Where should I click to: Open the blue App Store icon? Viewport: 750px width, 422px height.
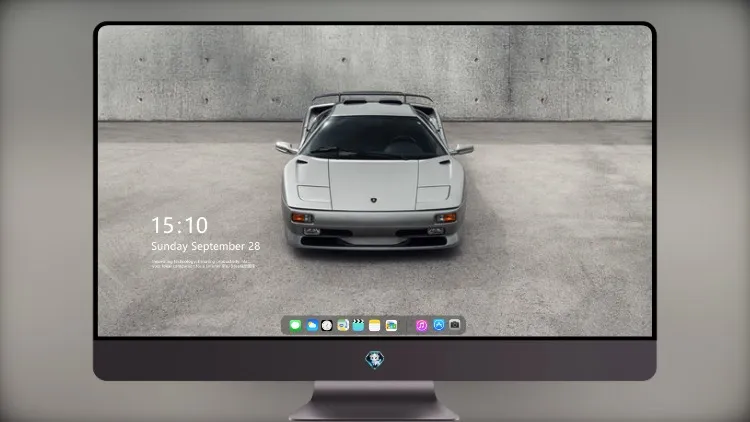[439, 325]
